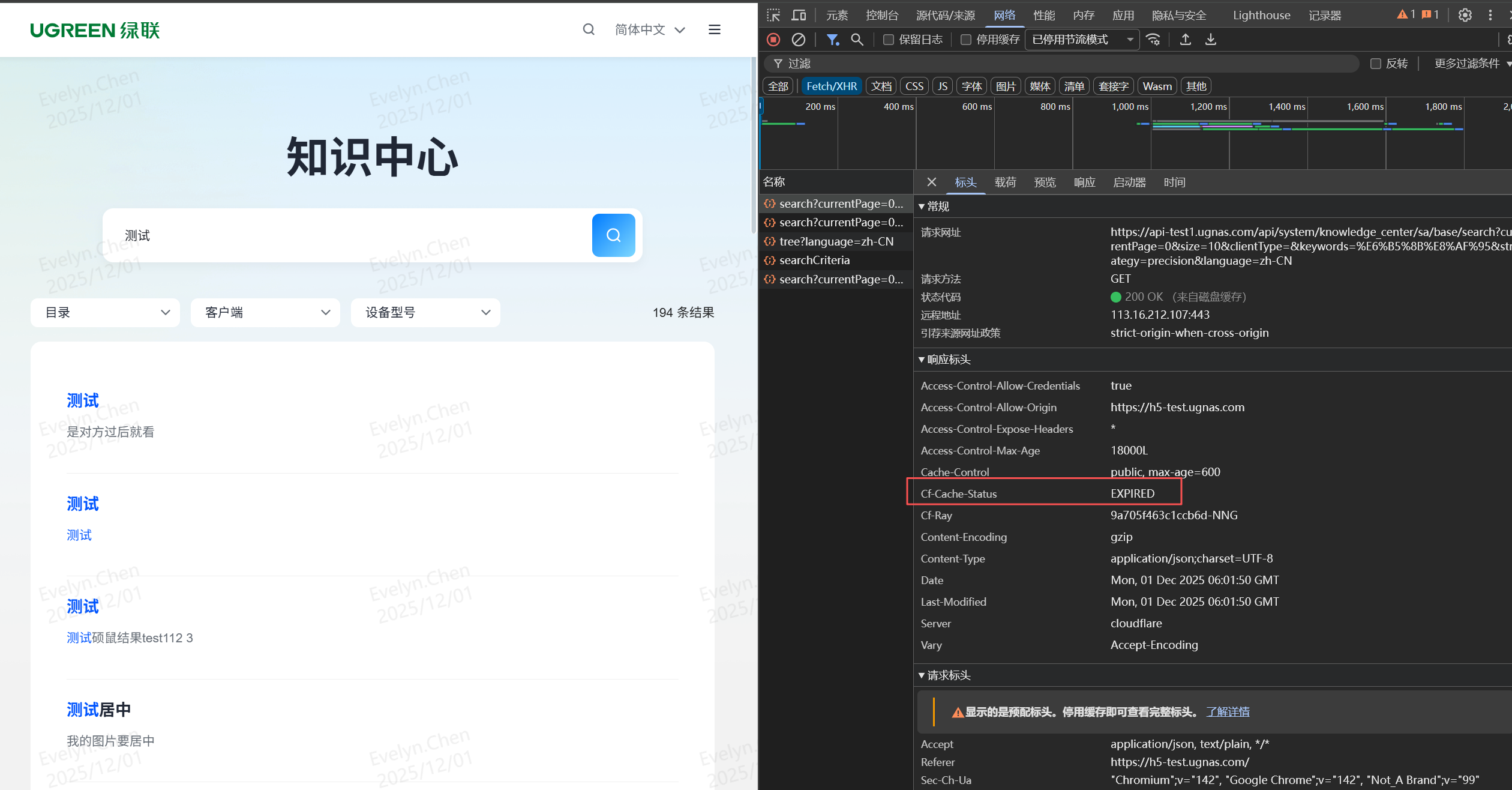
Task: Open the 已停用节流模式 throttling dropdown
Action: [x=1082, y=40]
